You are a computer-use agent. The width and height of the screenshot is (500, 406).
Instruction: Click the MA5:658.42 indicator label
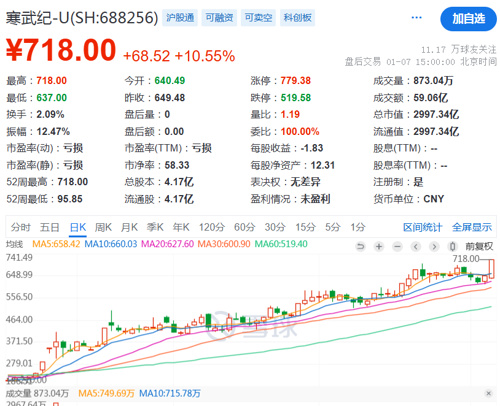click(x=56, y=244)
